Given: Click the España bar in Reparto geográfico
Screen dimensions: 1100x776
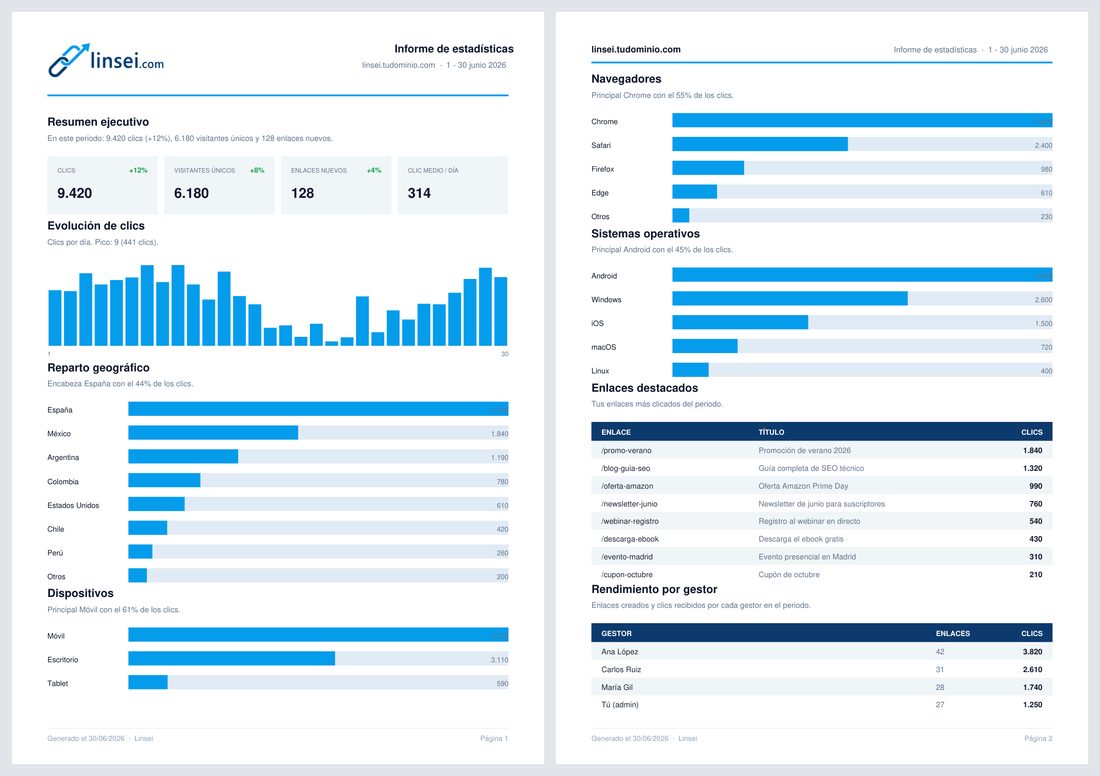Looking at the screenshot, I should [318, 409].
